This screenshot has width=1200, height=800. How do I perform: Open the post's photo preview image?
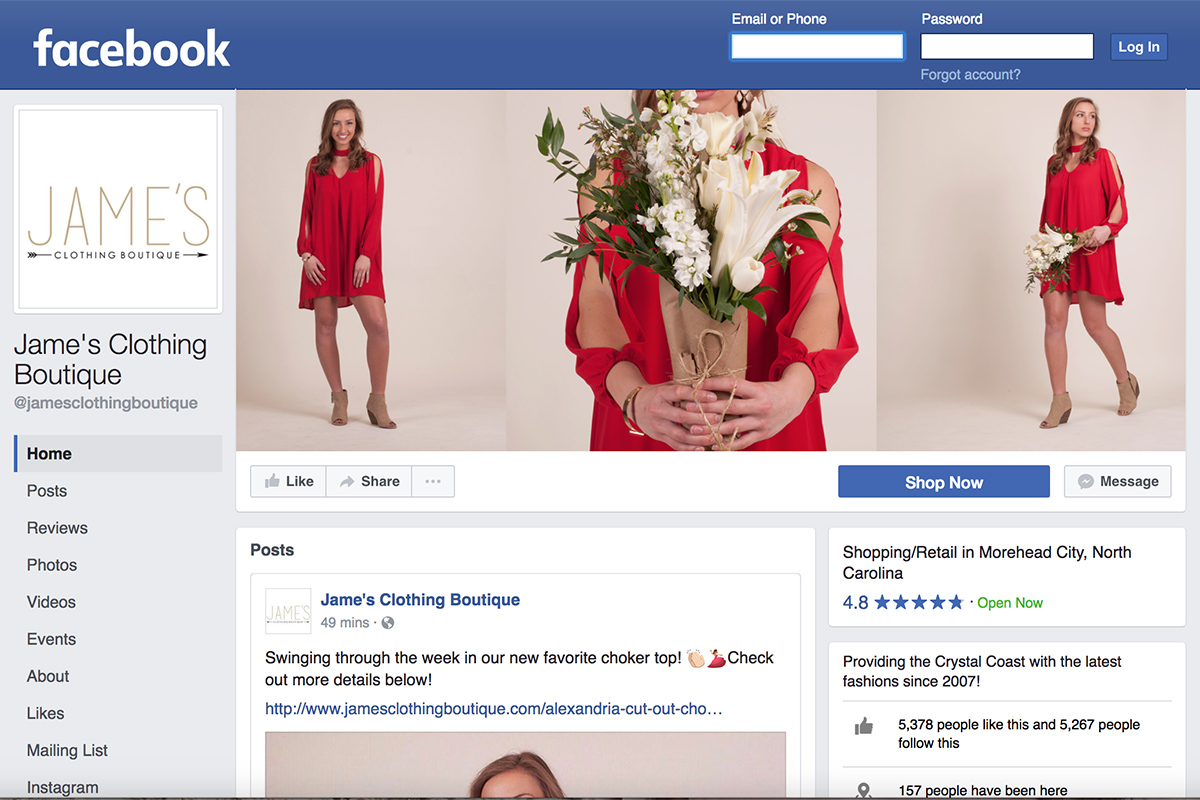(x=525, y=765)
